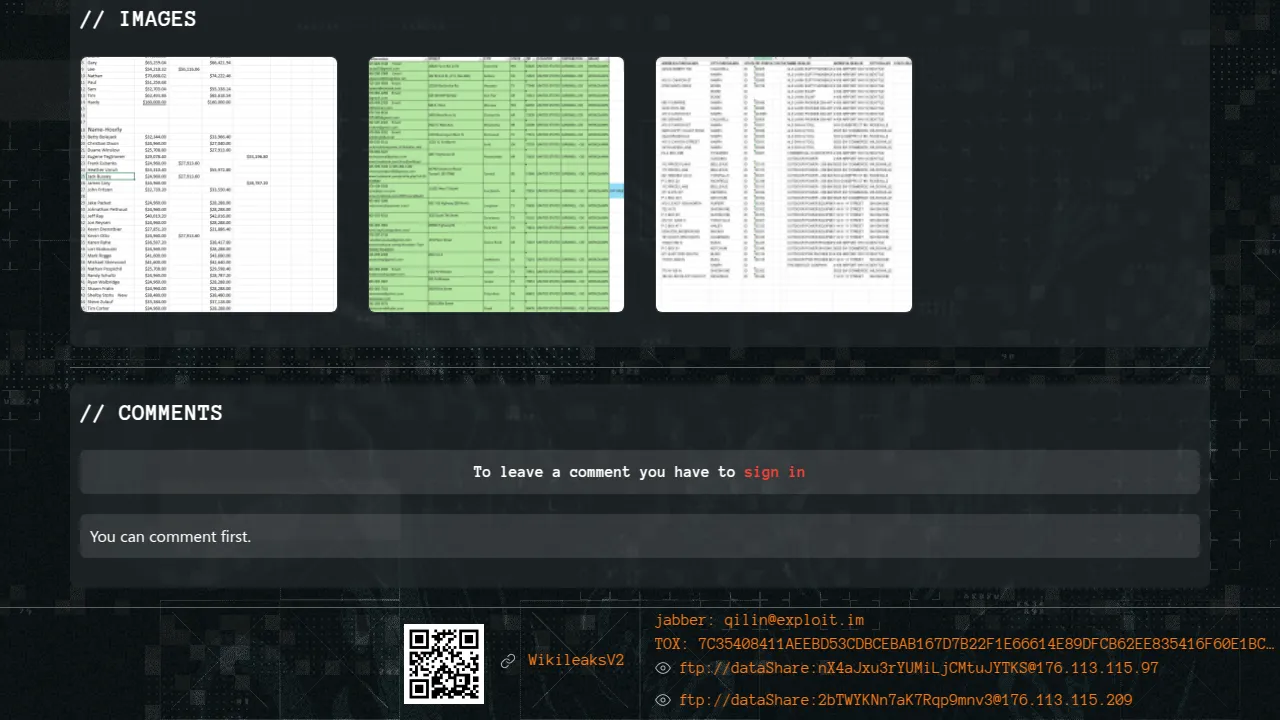Open the green-highlighted spreadsheet thumbnail
Image resolution: width=1280 pixels, height=720 pixels.
pyautogui.click(x=496, y=184)
